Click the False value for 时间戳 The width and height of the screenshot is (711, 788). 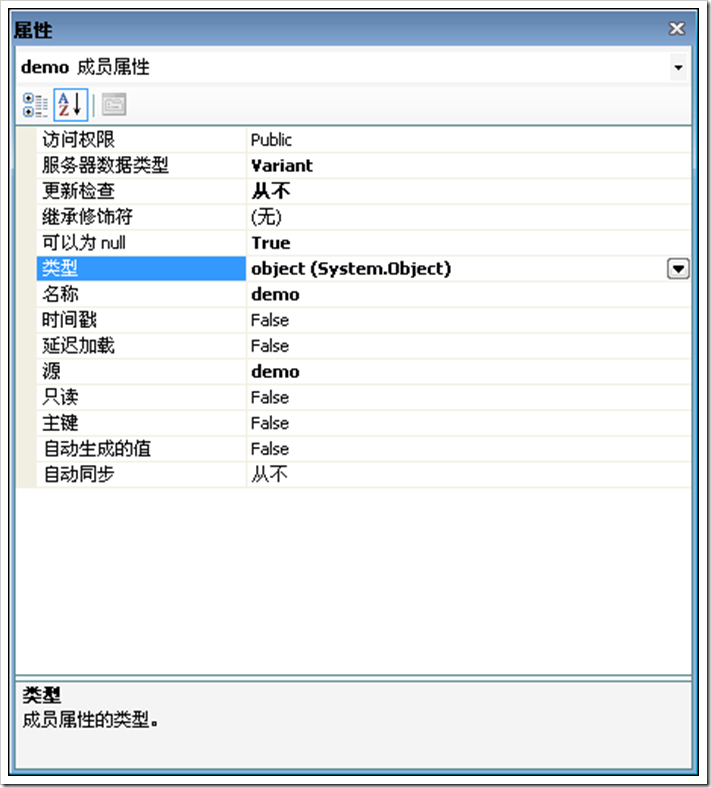pos(468,320)
